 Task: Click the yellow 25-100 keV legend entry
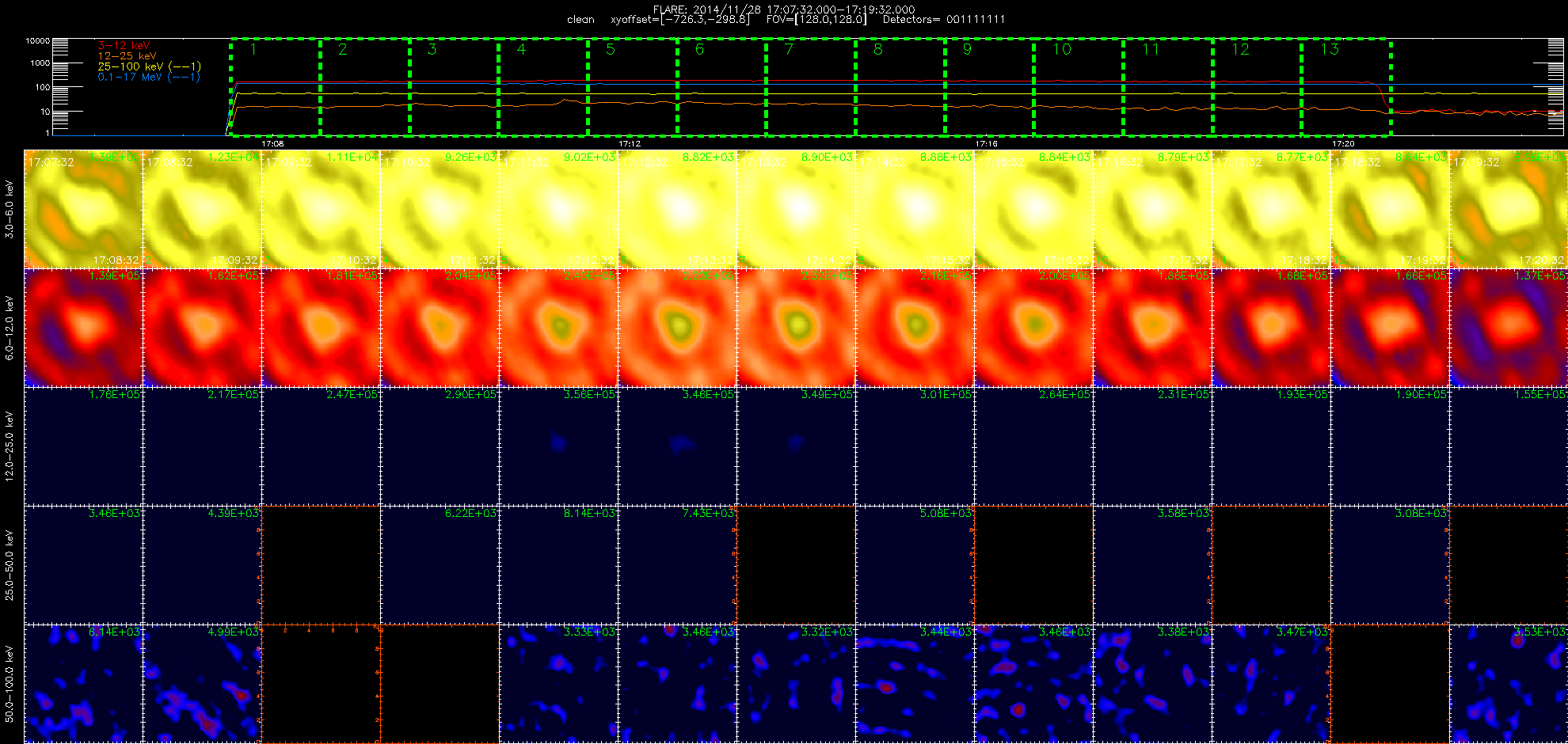click(149, 66)
